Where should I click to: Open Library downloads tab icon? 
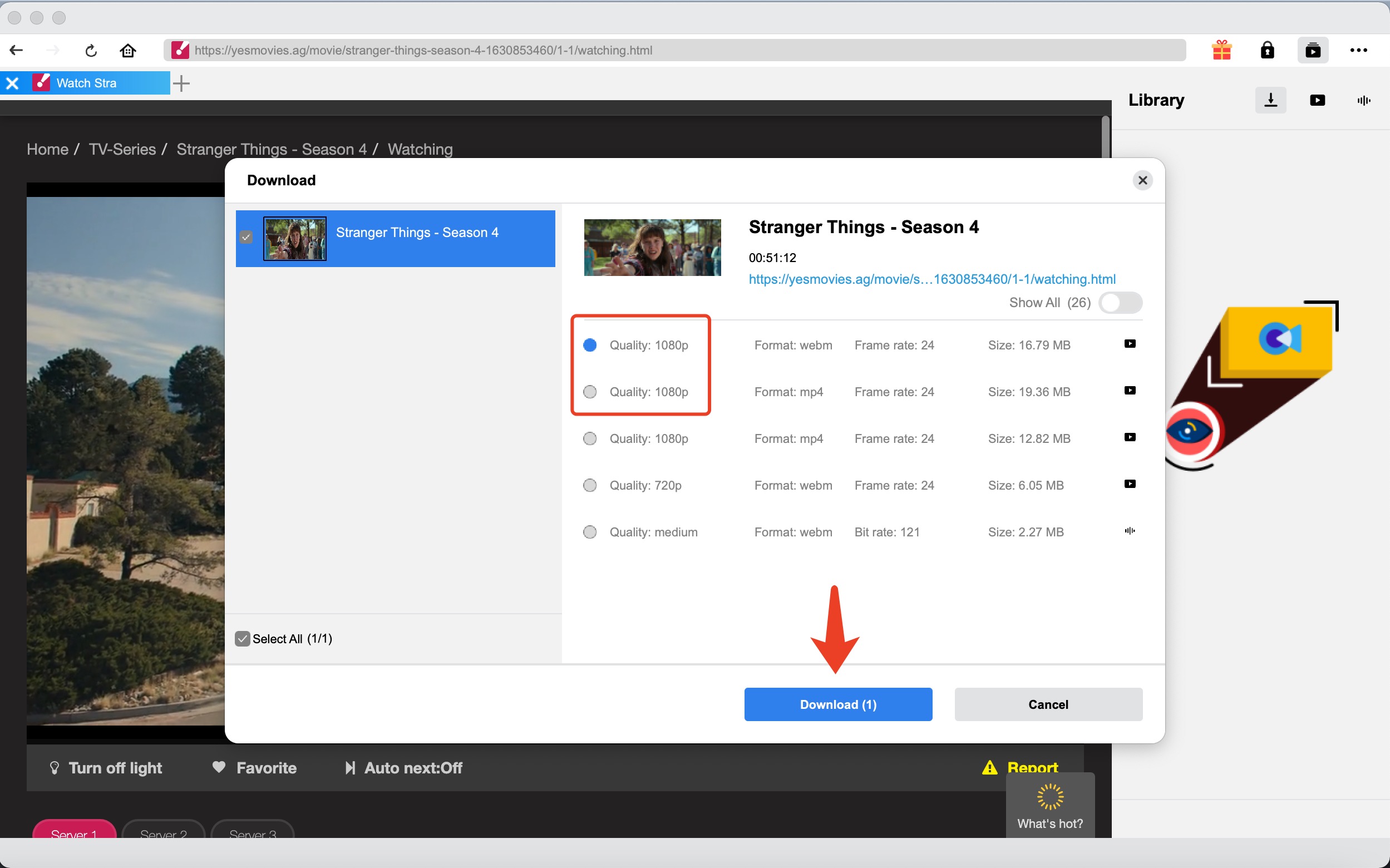click(1270, 101)
